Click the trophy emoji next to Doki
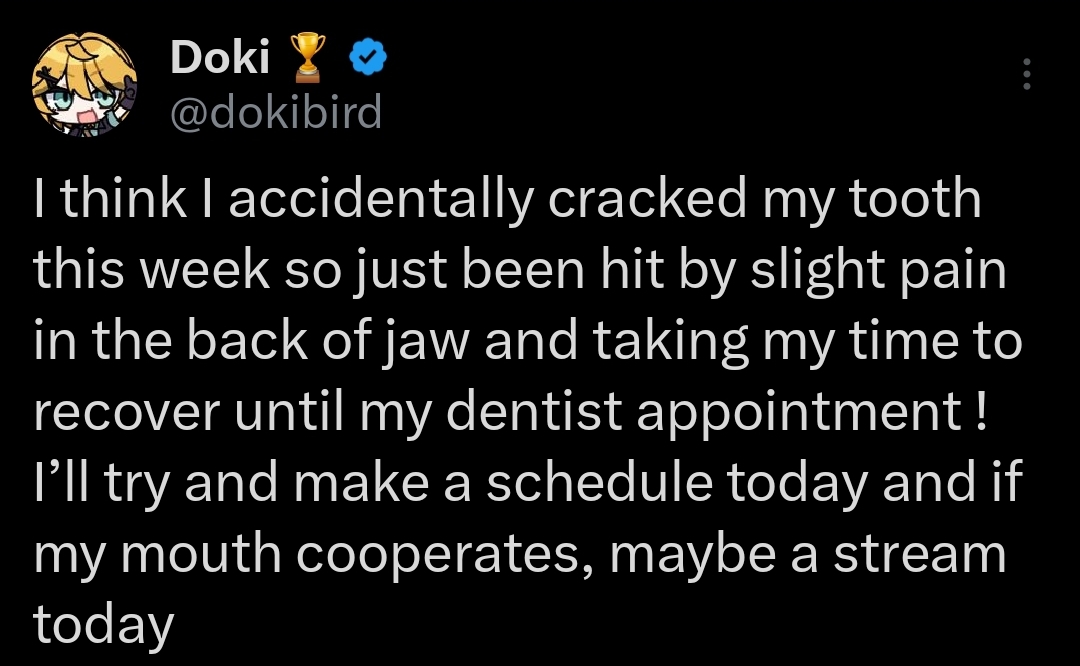This screenshot has width=1080, height=666. point(307,58)
